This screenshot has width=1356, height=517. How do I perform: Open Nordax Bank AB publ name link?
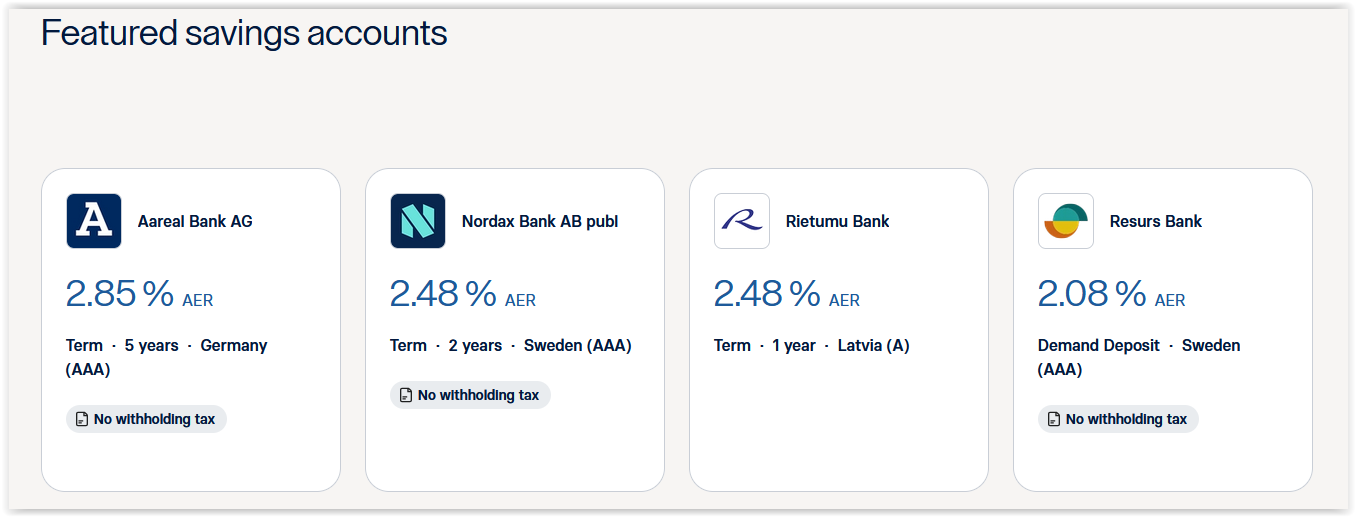[540, 221]
